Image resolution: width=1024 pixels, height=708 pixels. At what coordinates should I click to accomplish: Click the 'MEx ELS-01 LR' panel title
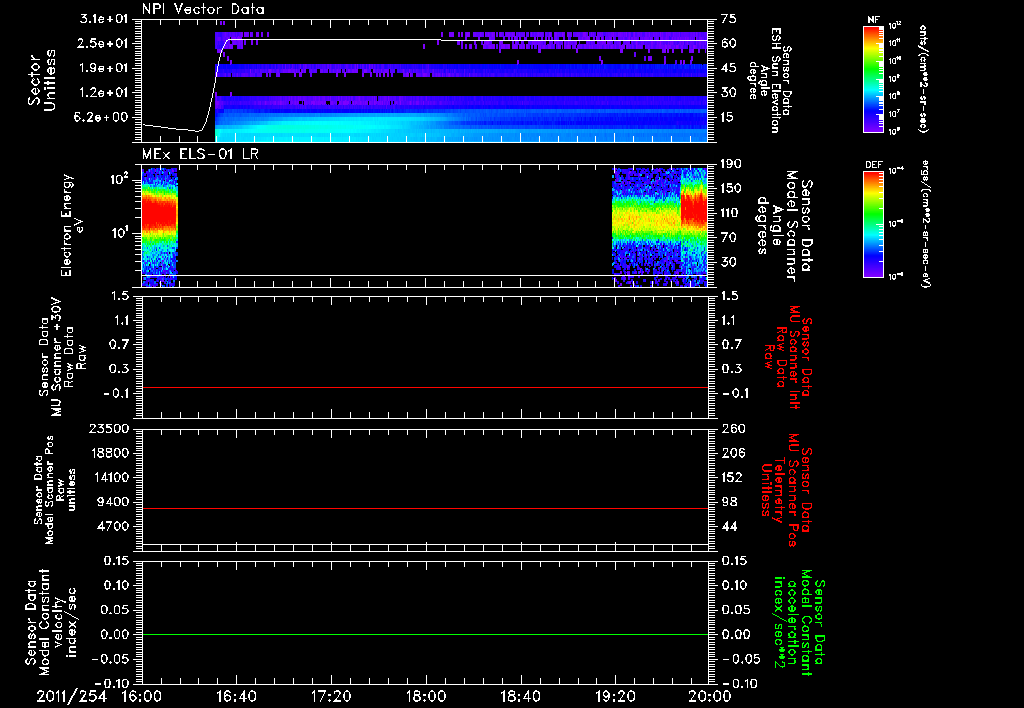coord(199,154)
